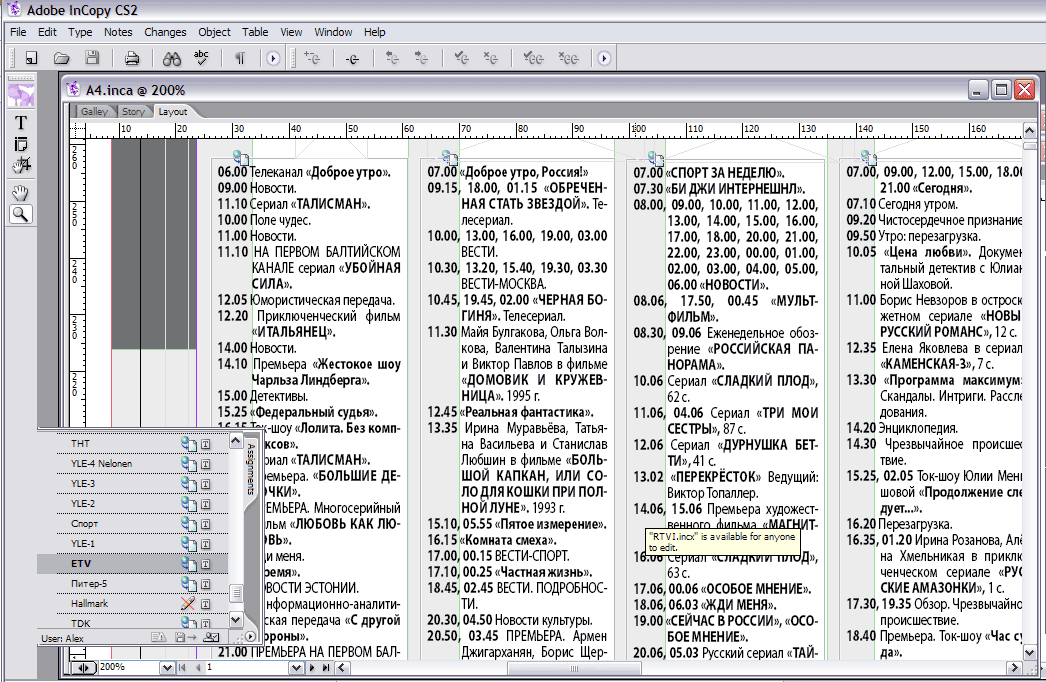Click the check out user icon in Assignments panel
1046x682 pixels.
pyautogui.click(x=211, y=637)
